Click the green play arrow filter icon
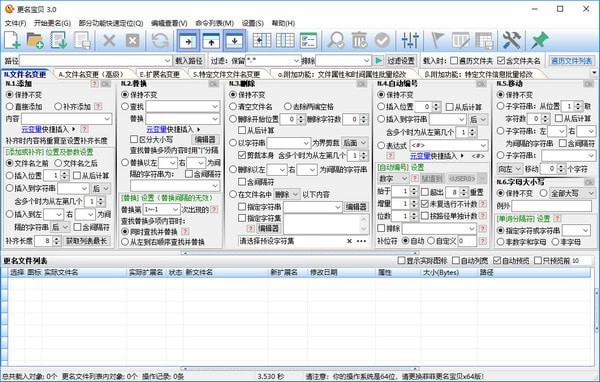 tap(378, 60)
